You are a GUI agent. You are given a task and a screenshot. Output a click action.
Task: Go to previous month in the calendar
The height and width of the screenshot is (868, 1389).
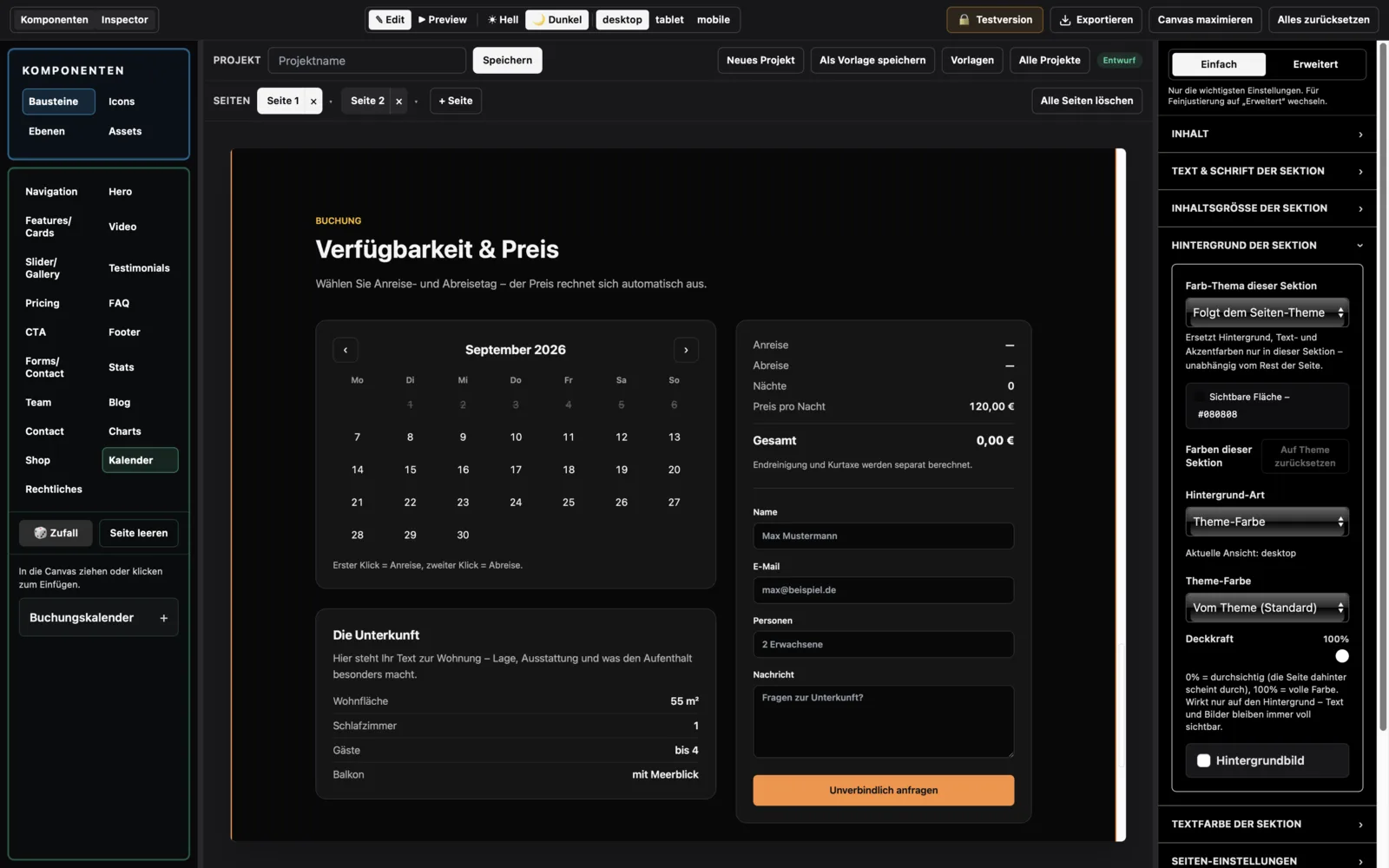pyautogui.click(x=346, y=350)
